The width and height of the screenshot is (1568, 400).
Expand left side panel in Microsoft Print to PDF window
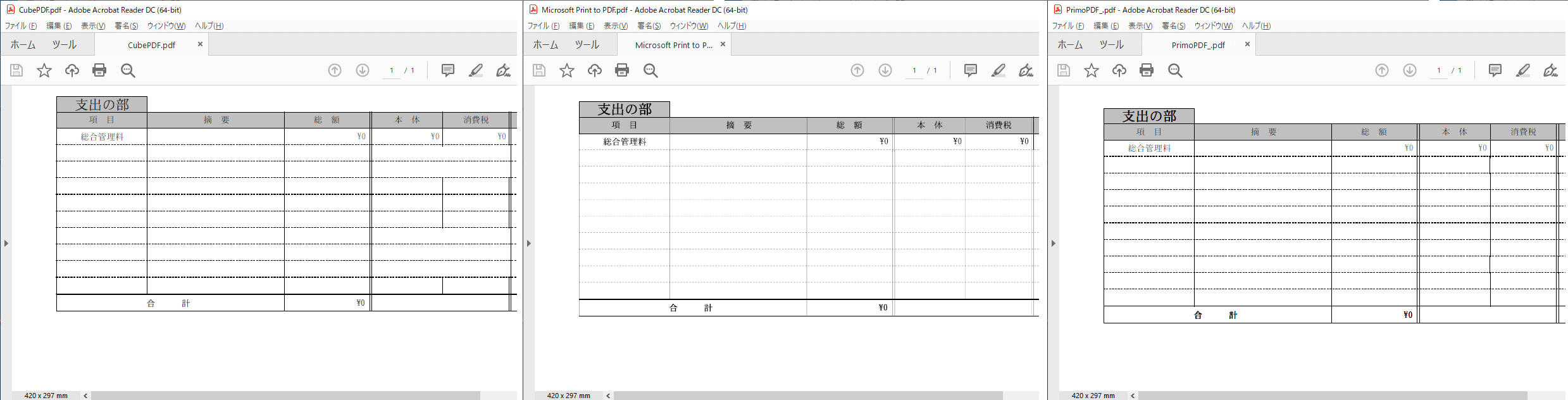pyautogui.click(x=529, y=243)
